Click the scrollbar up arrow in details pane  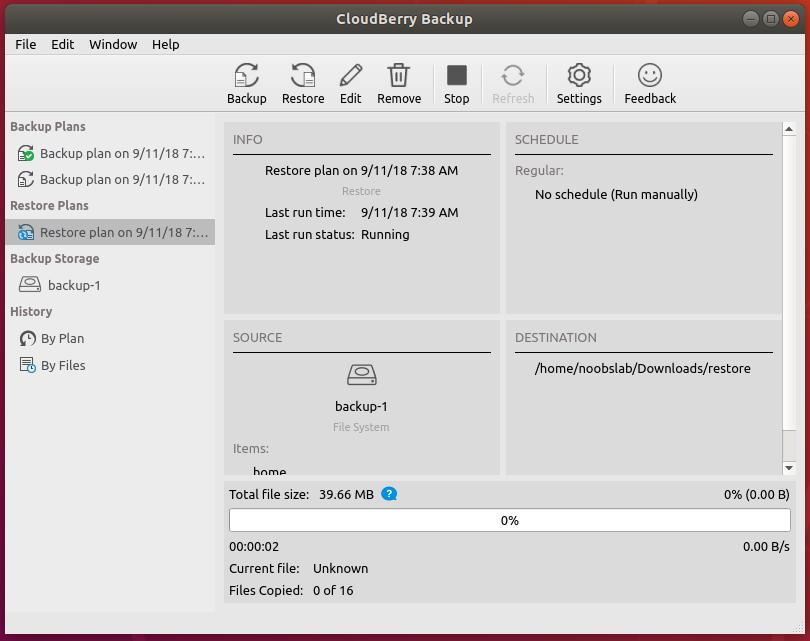[789, 129]
